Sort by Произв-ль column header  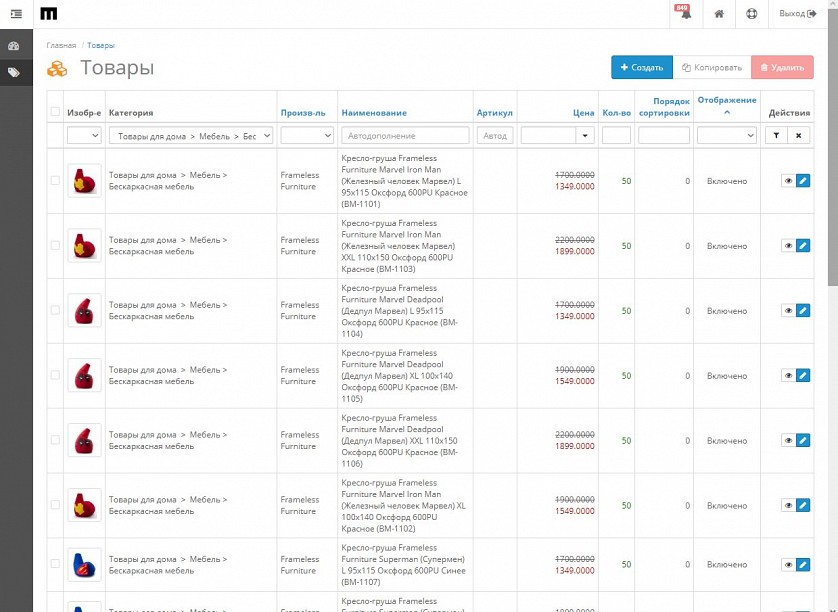303,113
